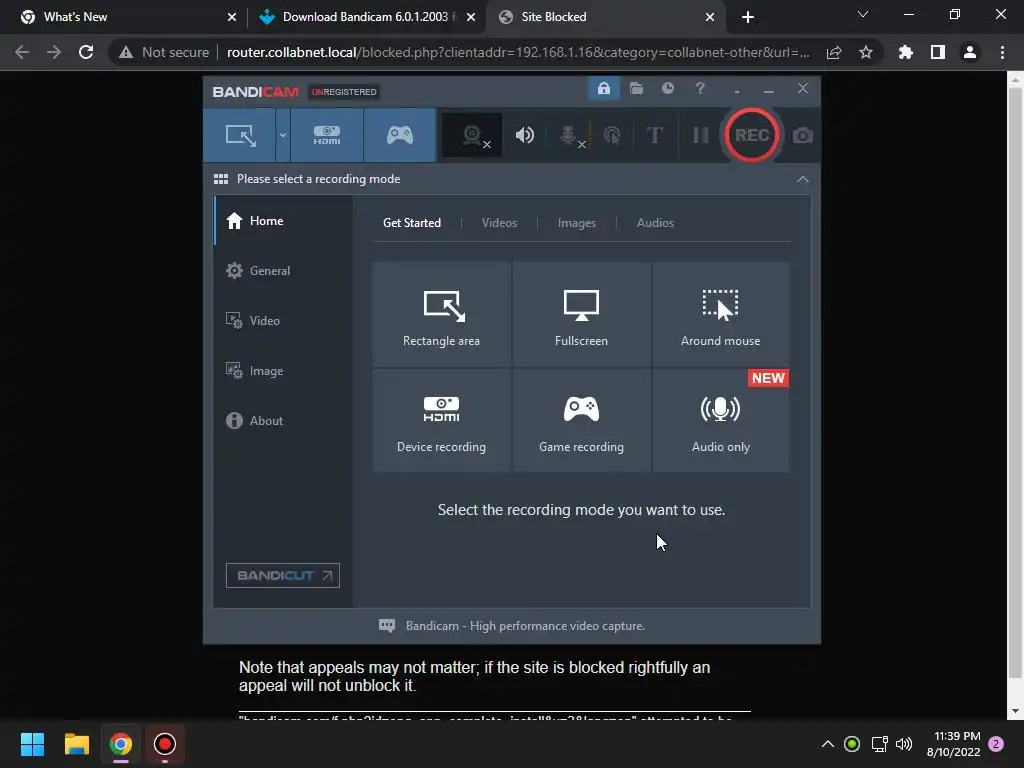Select screen recording mode in Bandicam toolbar

pyautogui.click(x=240, y=135)
